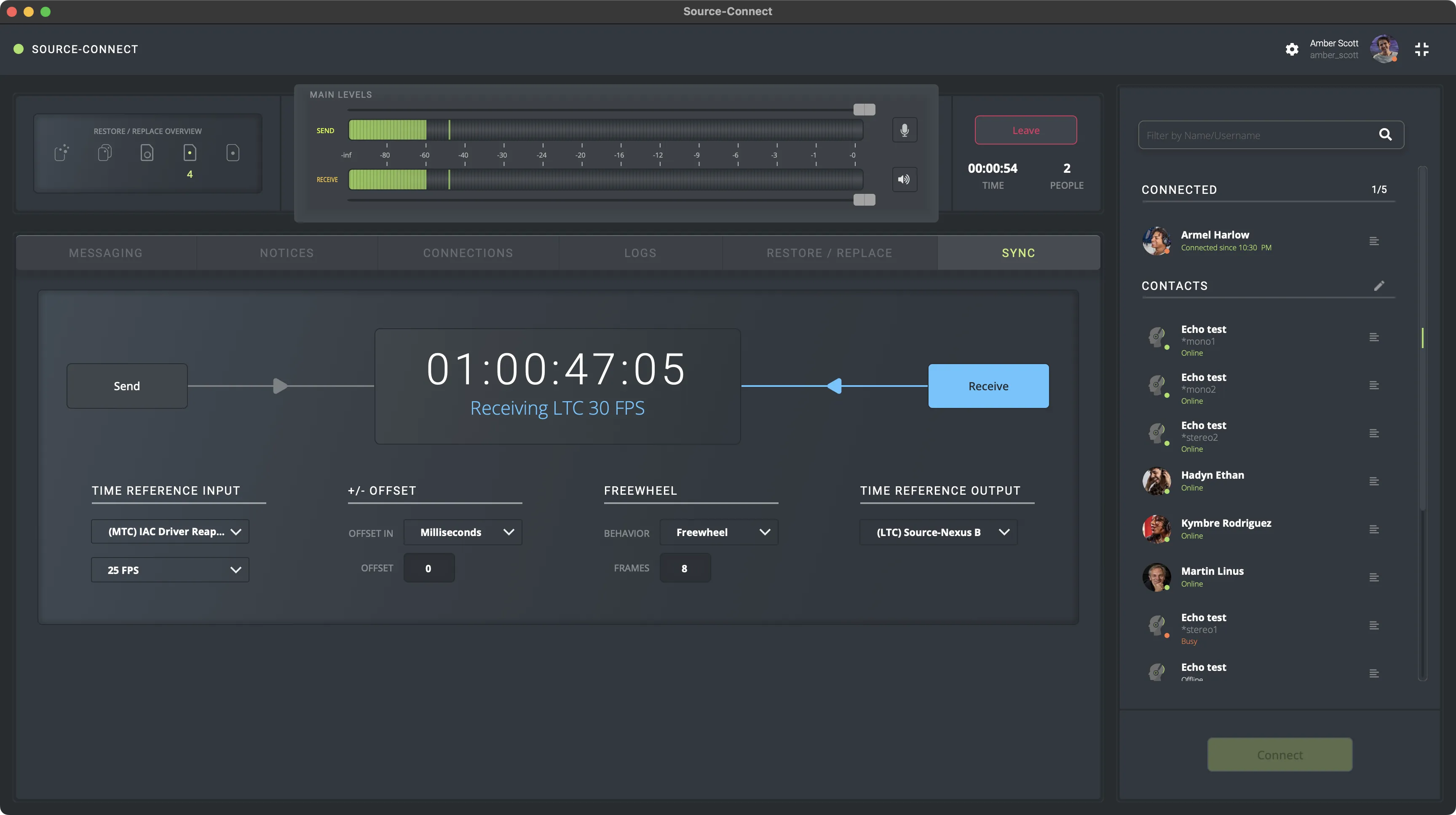Select Hadyn Ethan contact name
The image size is (1456, 815).
coord(1212,475)
